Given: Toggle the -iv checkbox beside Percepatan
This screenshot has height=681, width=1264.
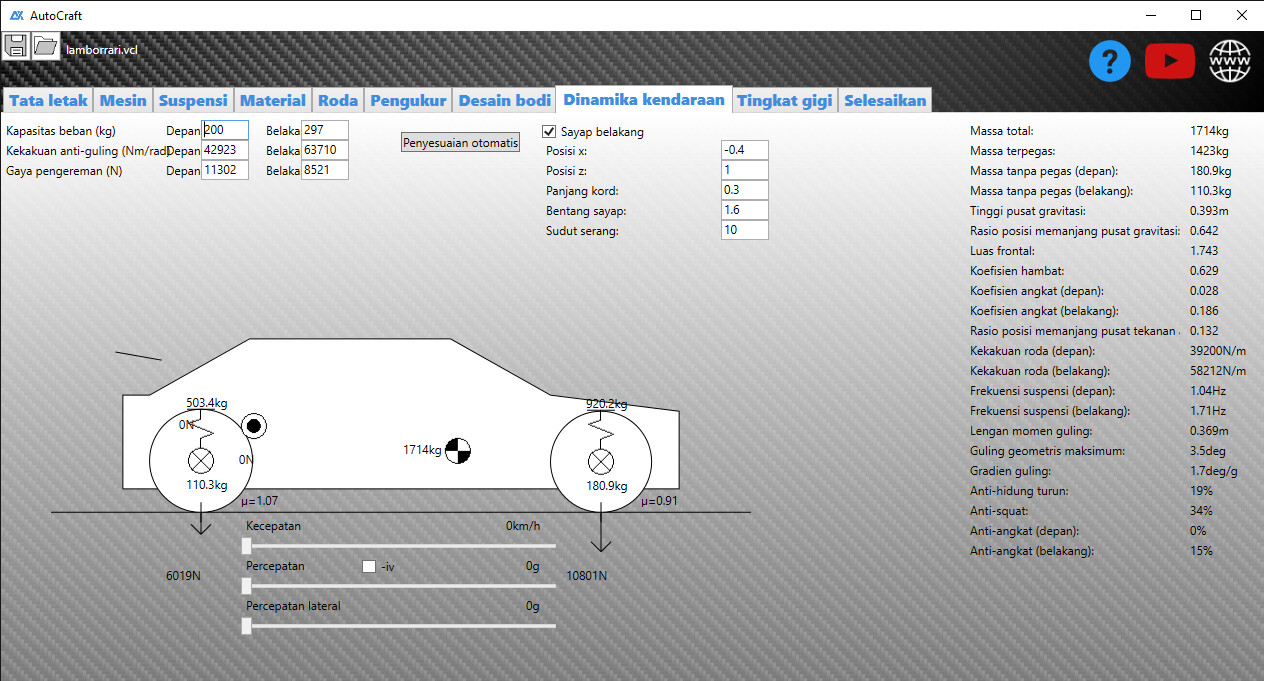Looking at the screenshot, I should click(x=369, y=566).
